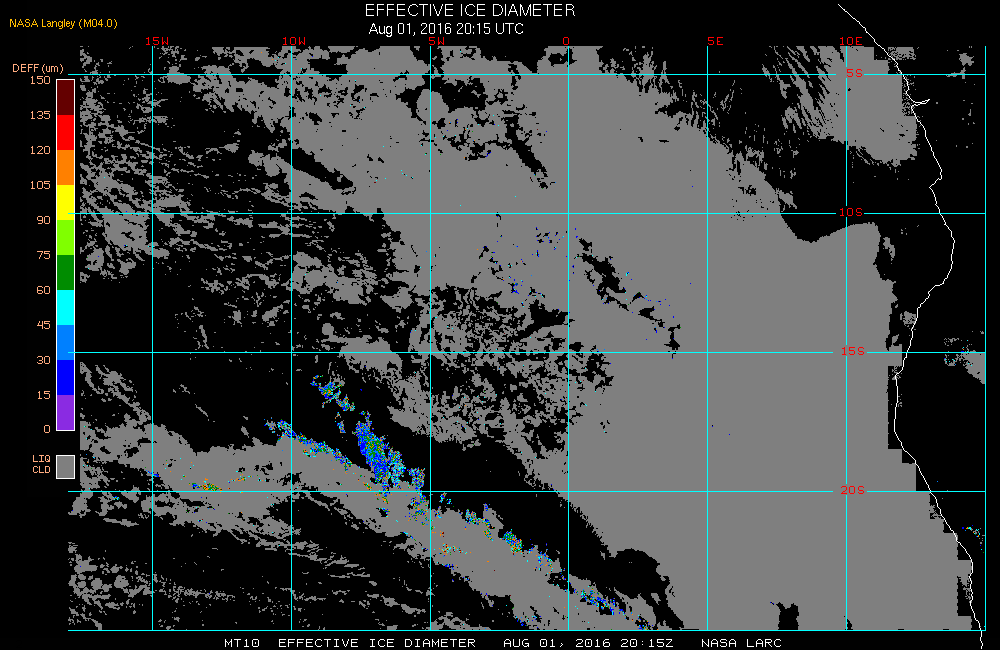1000x650 pixels.
Task: Click the 30 value on the color scale
Action: [x=43, y=360]
